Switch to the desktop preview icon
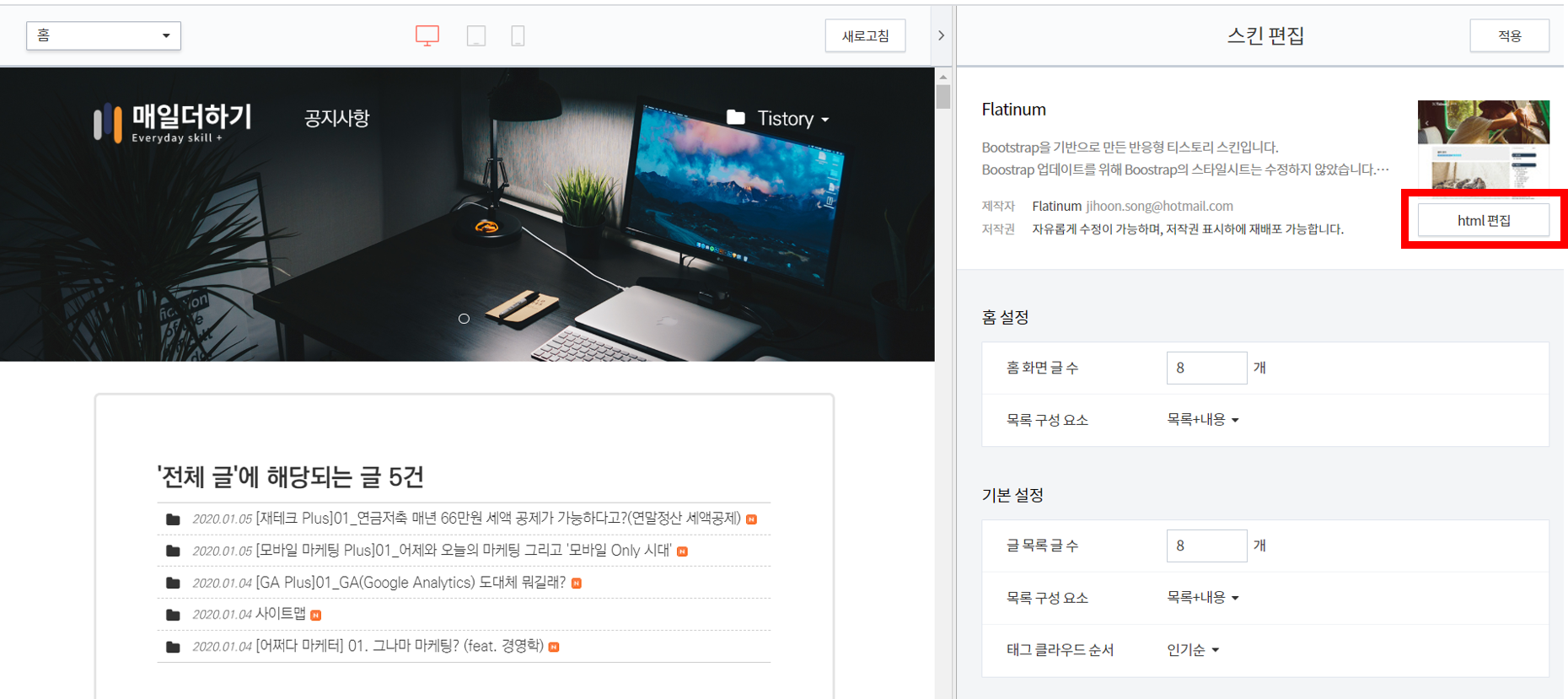 [427, 35]
